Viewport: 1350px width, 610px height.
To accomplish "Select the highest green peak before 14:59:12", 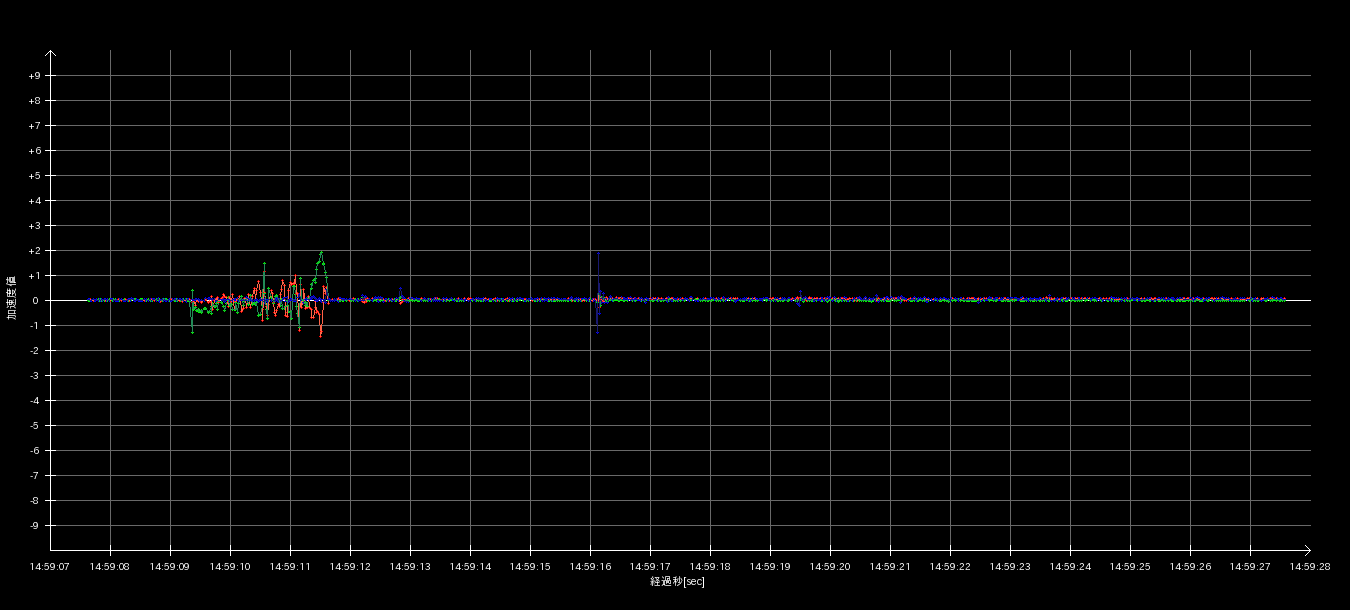I will pyautogui.click(x=321, y=252).
